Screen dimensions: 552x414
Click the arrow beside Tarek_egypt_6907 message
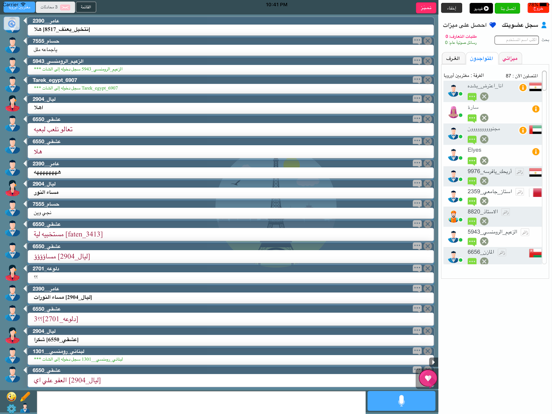coord(25,80)
